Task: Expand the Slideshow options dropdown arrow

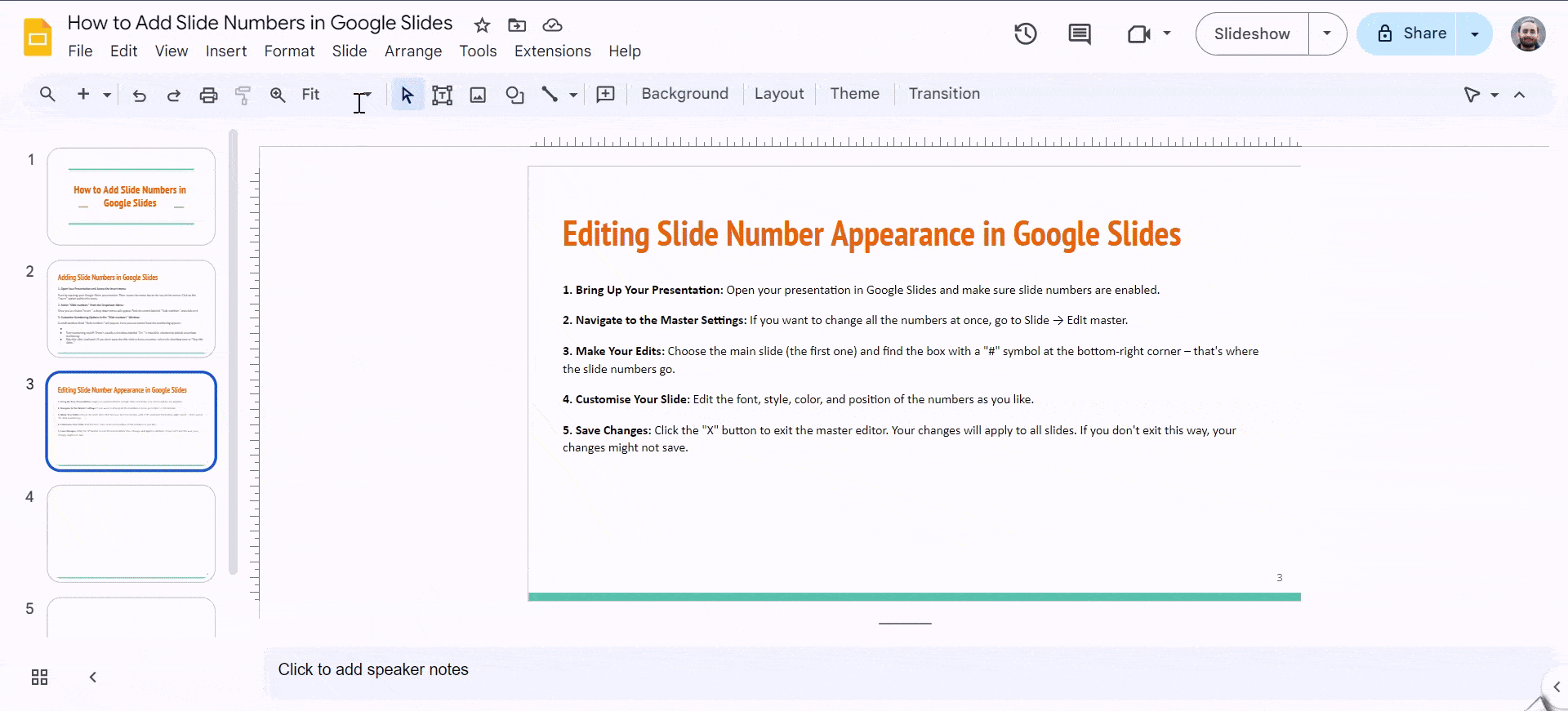Action: 1327,33
